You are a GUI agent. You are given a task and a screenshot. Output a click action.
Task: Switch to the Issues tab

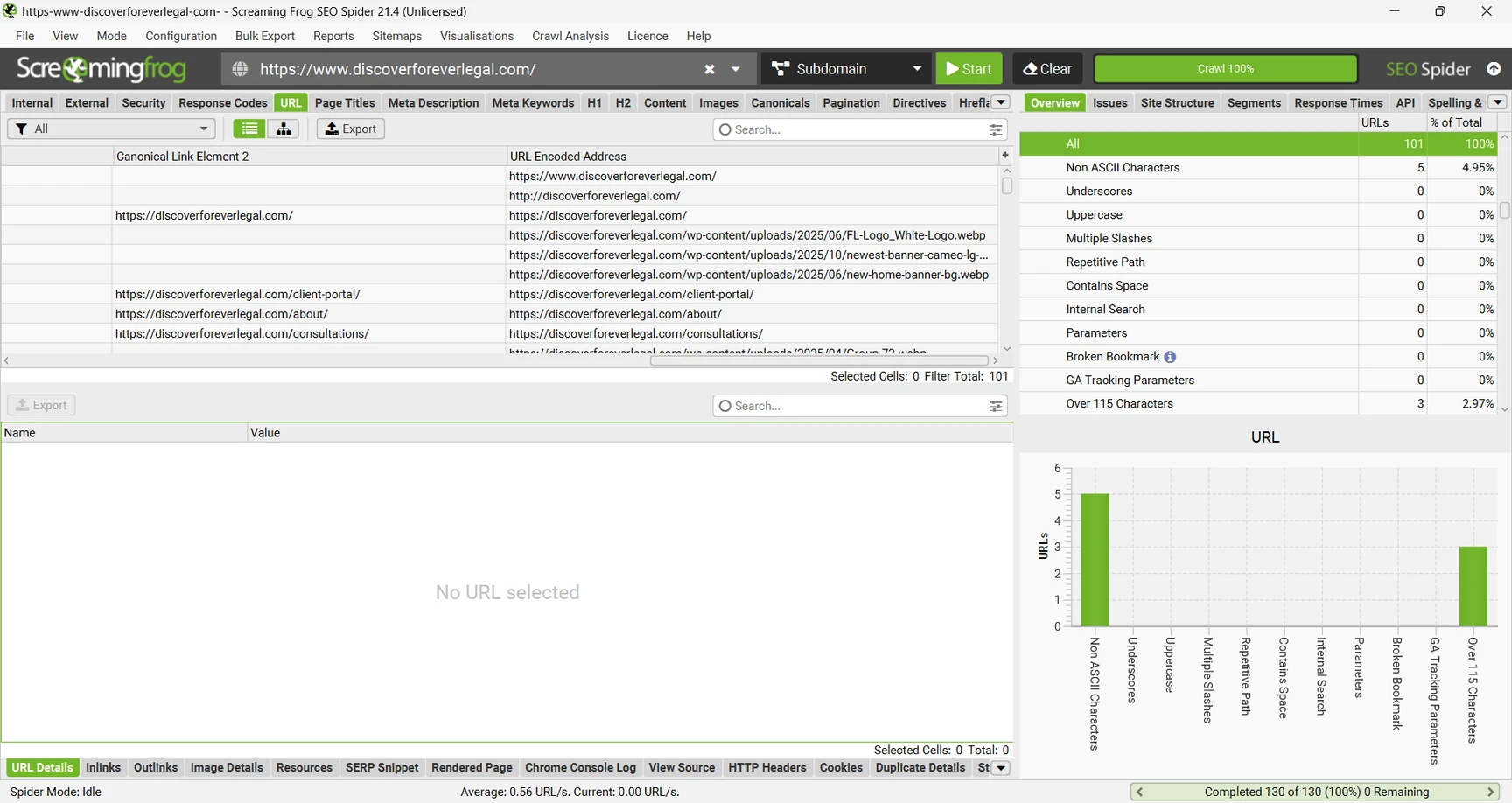(x=1110, y=102)
